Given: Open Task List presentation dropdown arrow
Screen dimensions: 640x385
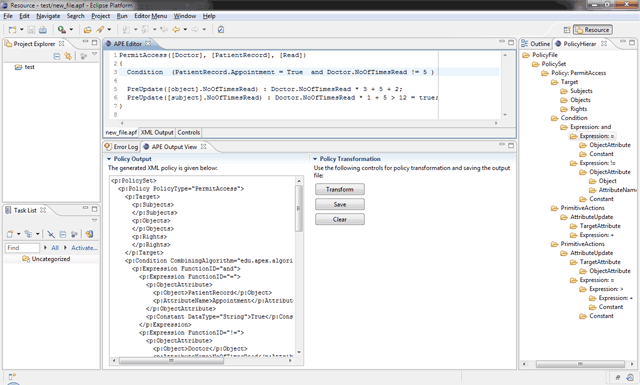Looking at the screenshot, I should pos(38,234).
